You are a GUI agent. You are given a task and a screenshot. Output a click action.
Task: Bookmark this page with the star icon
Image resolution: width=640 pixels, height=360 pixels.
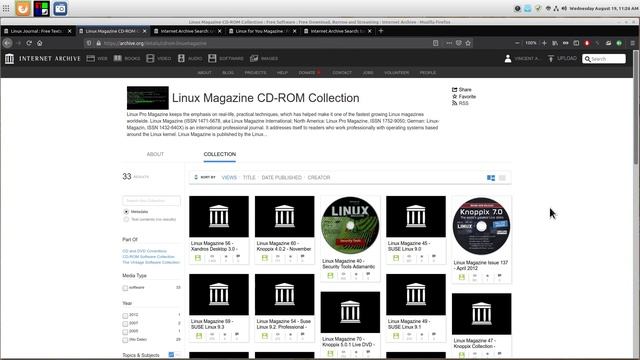tap(468, 43)
